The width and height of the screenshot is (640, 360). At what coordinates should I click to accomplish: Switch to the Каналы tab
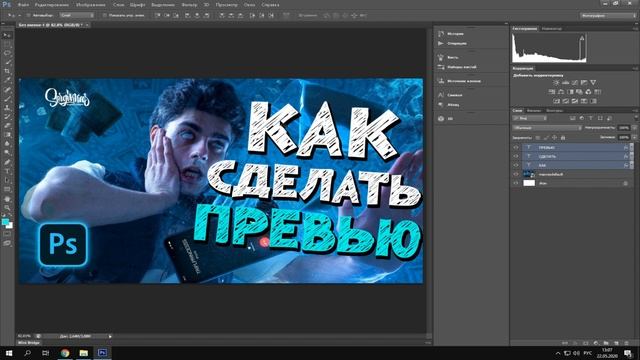tap(533, 110)
